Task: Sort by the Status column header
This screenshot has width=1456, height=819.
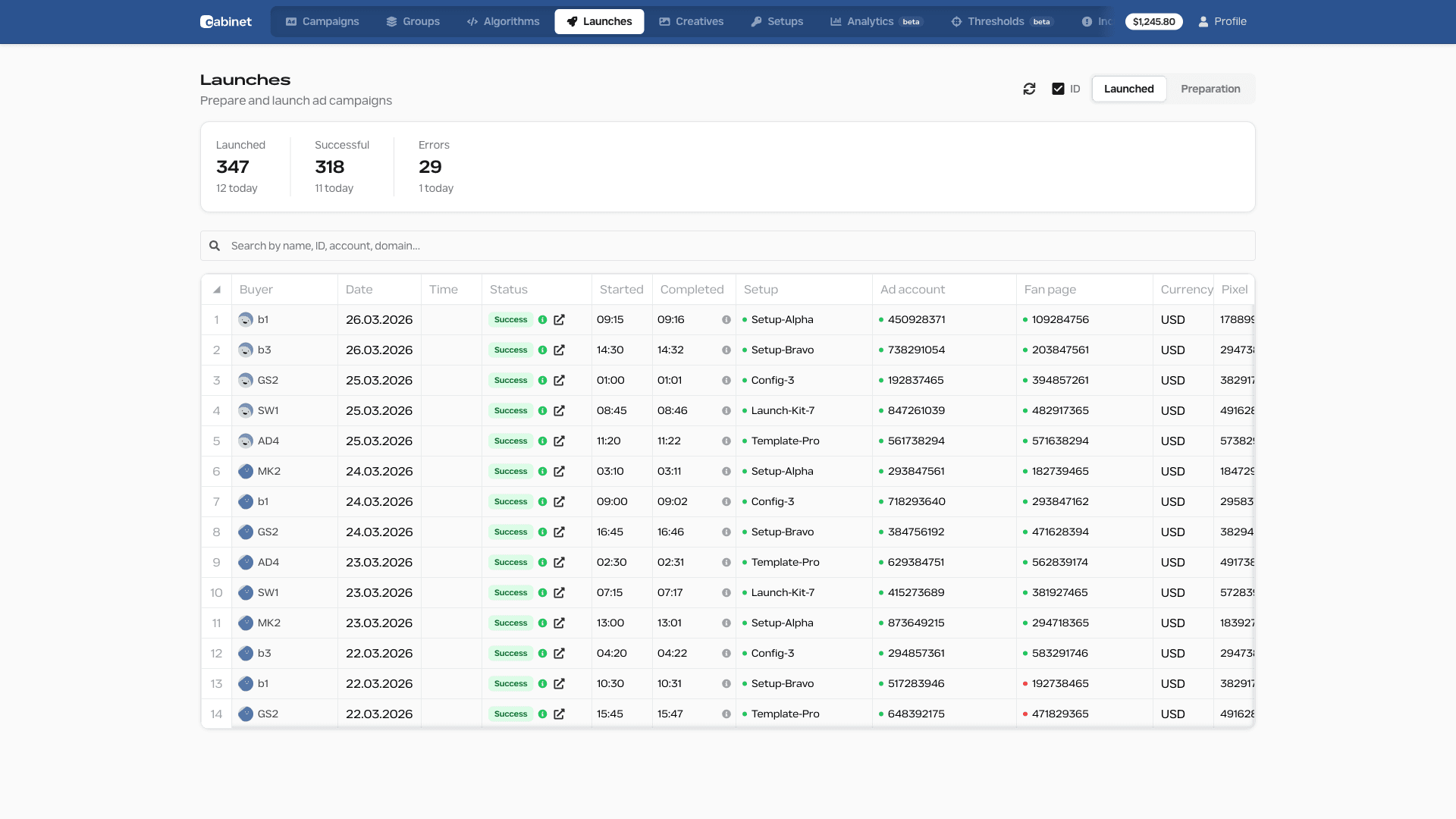Action: (x=508, y=290)
